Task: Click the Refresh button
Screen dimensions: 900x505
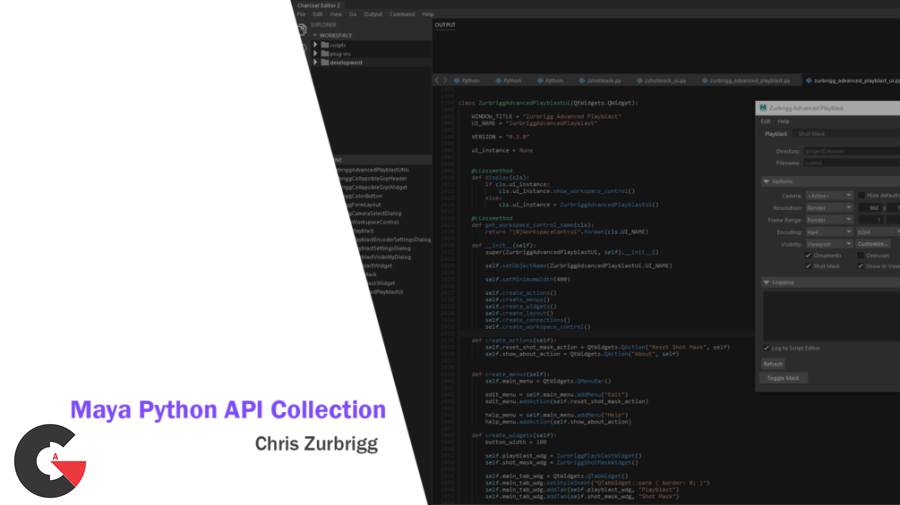Action: (773, 364)
